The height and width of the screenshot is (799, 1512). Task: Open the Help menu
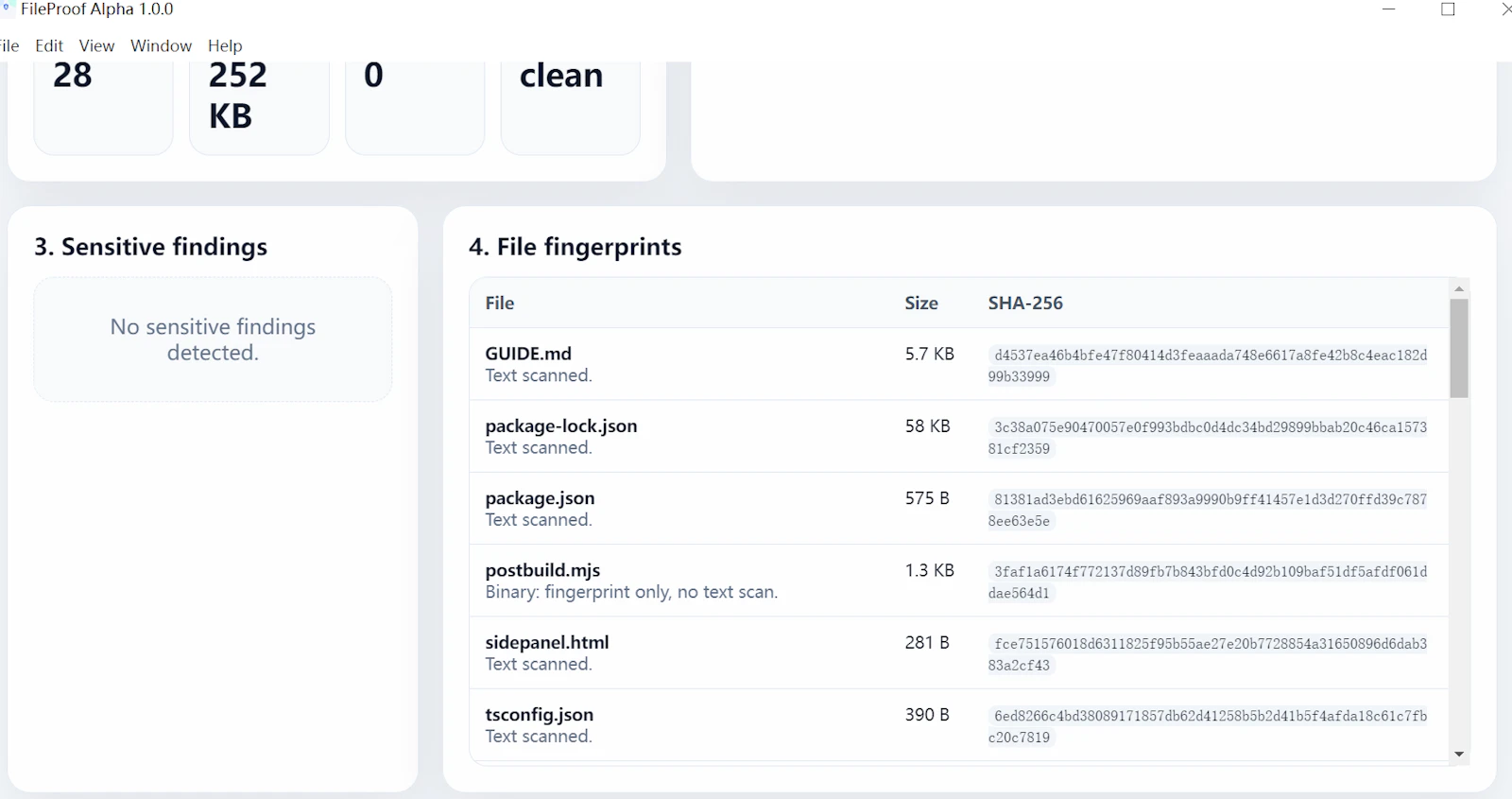pyautogui.click(x=225, y=45)
